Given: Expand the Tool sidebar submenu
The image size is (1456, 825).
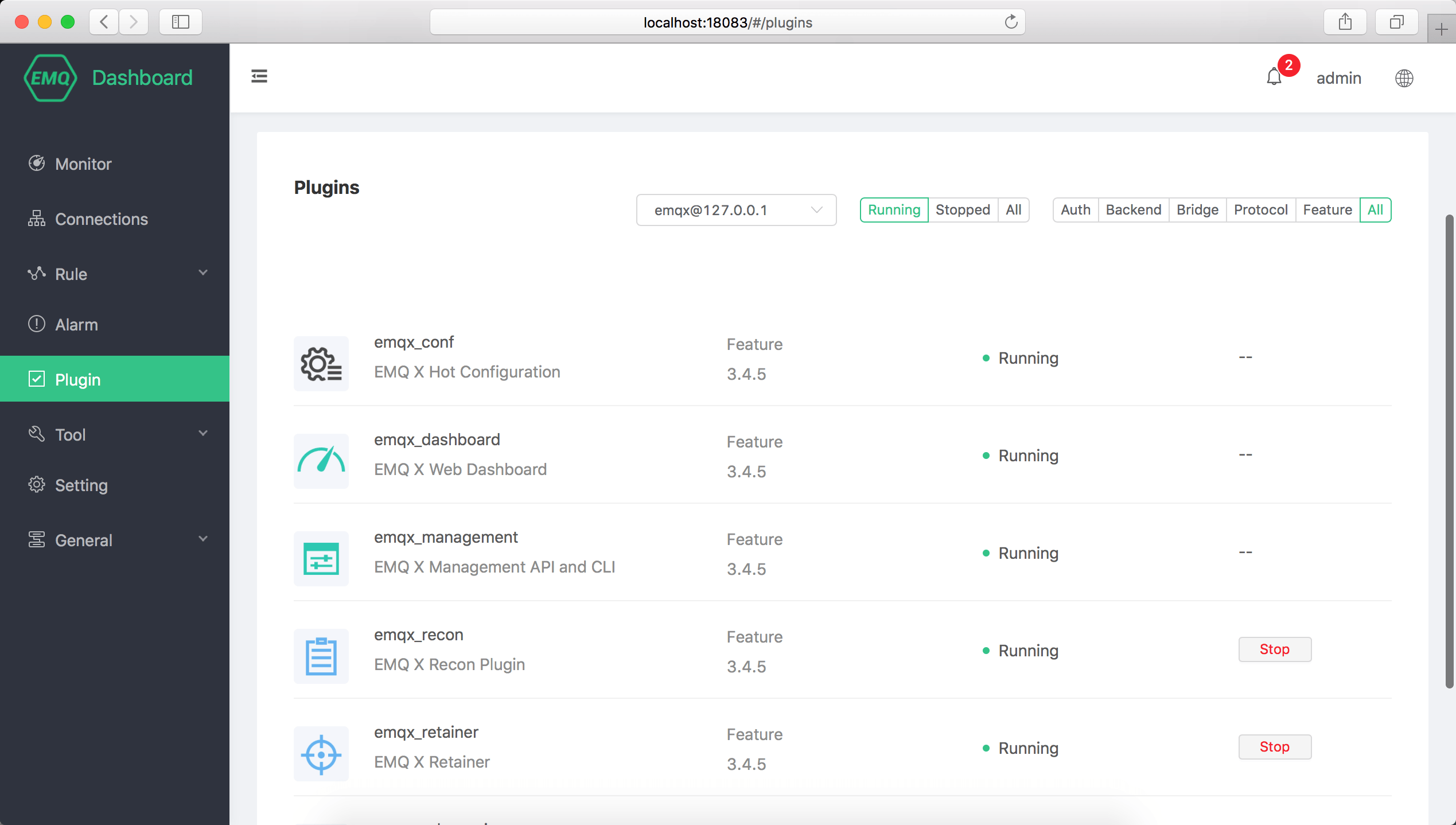Looking at the screenshot, I should [115, 435].
